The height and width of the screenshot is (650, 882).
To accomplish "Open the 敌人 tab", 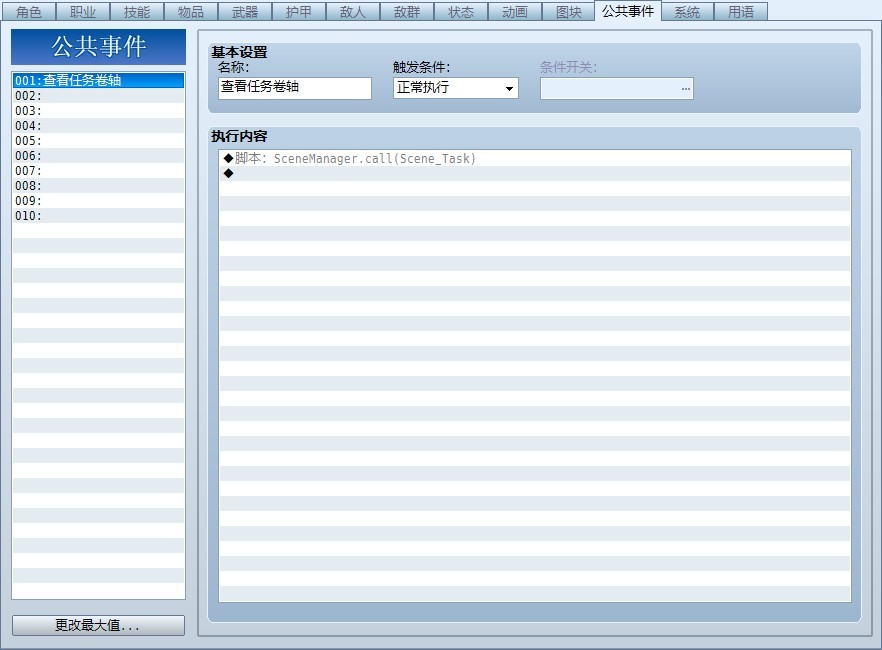I will point(353,12).
